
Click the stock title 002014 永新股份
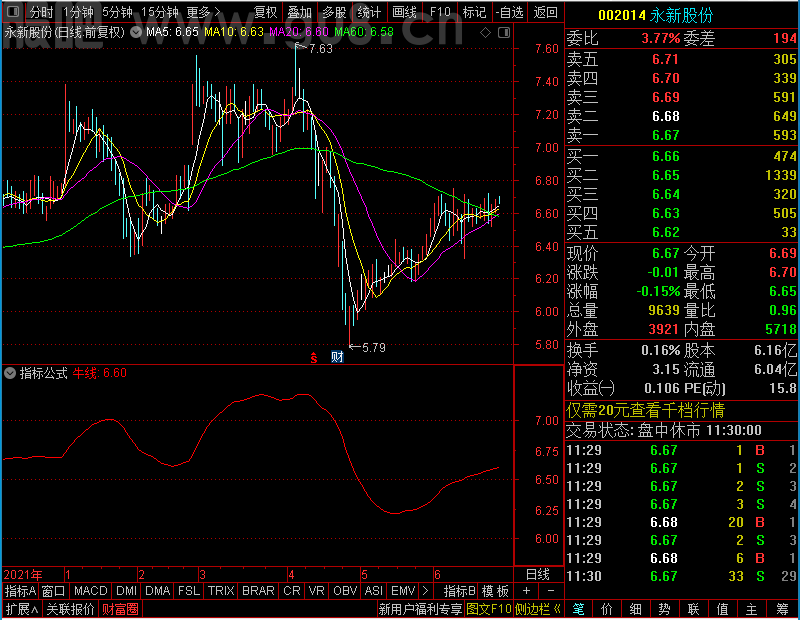point(656,15)
